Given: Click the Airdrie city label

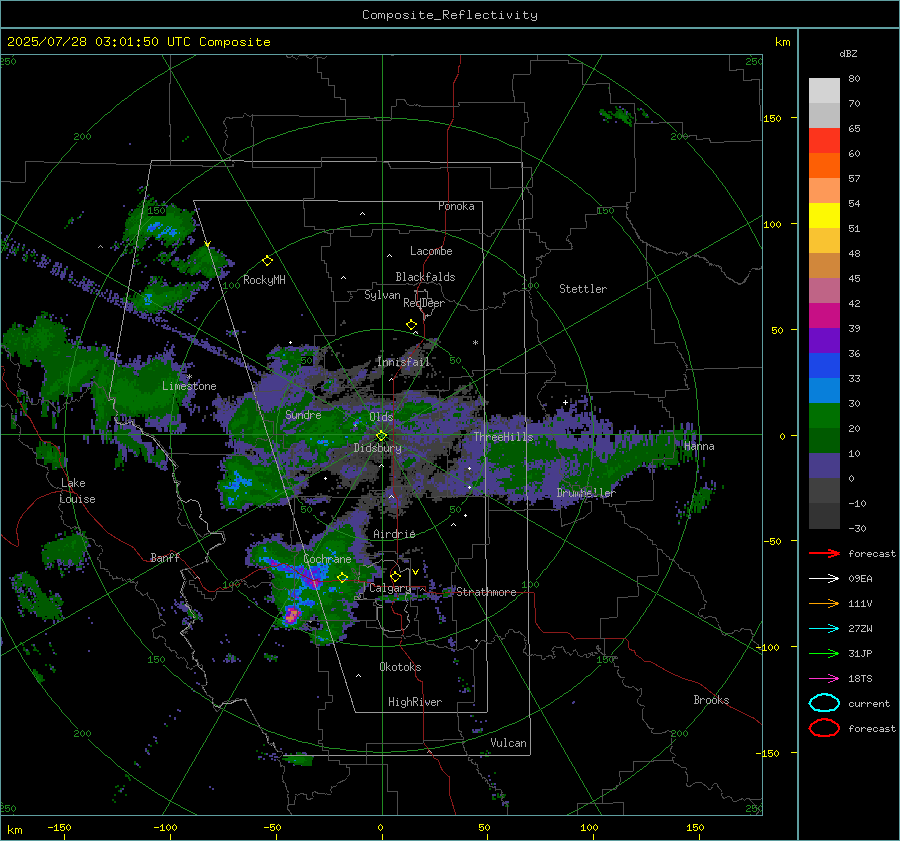Looking at the screenshot, I should (394, 534).
